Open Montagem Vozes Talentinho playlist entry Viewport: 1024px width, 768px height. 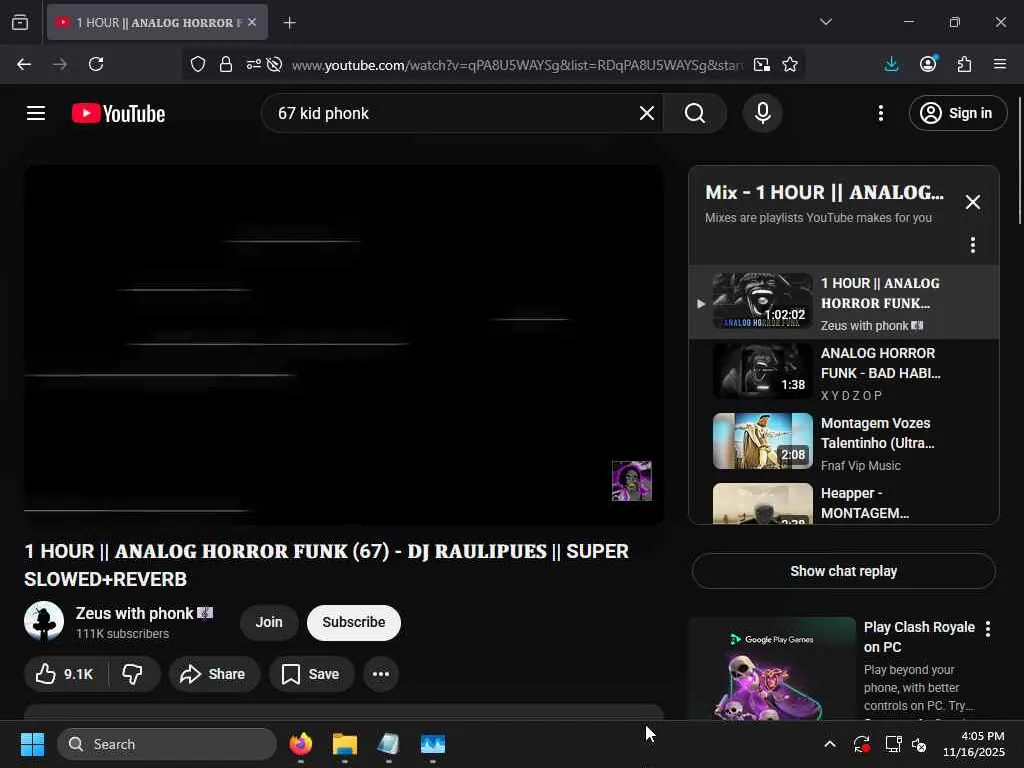844,442
